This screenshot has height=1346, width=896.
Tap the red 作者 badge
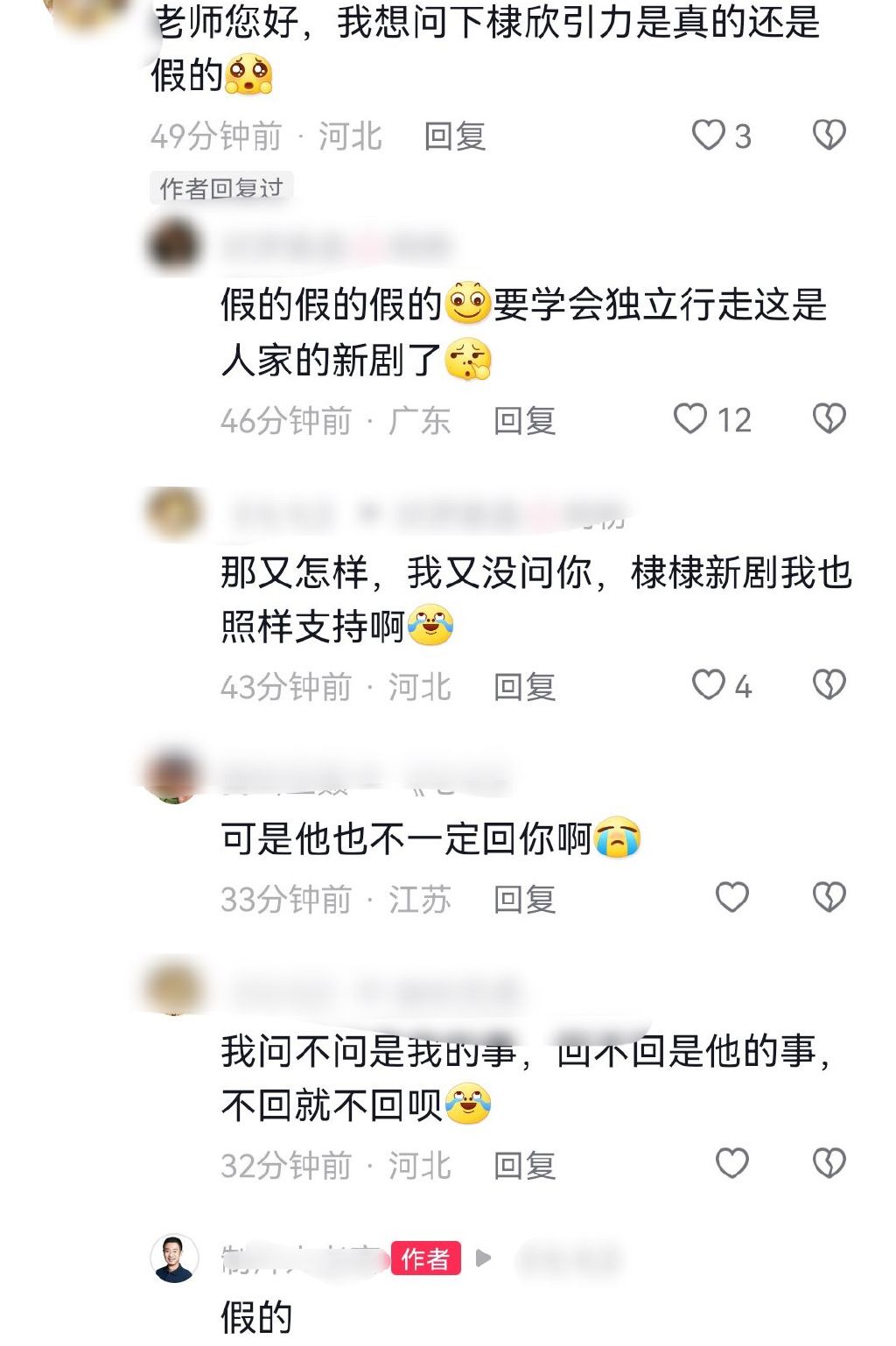(x=425, y=1258)
